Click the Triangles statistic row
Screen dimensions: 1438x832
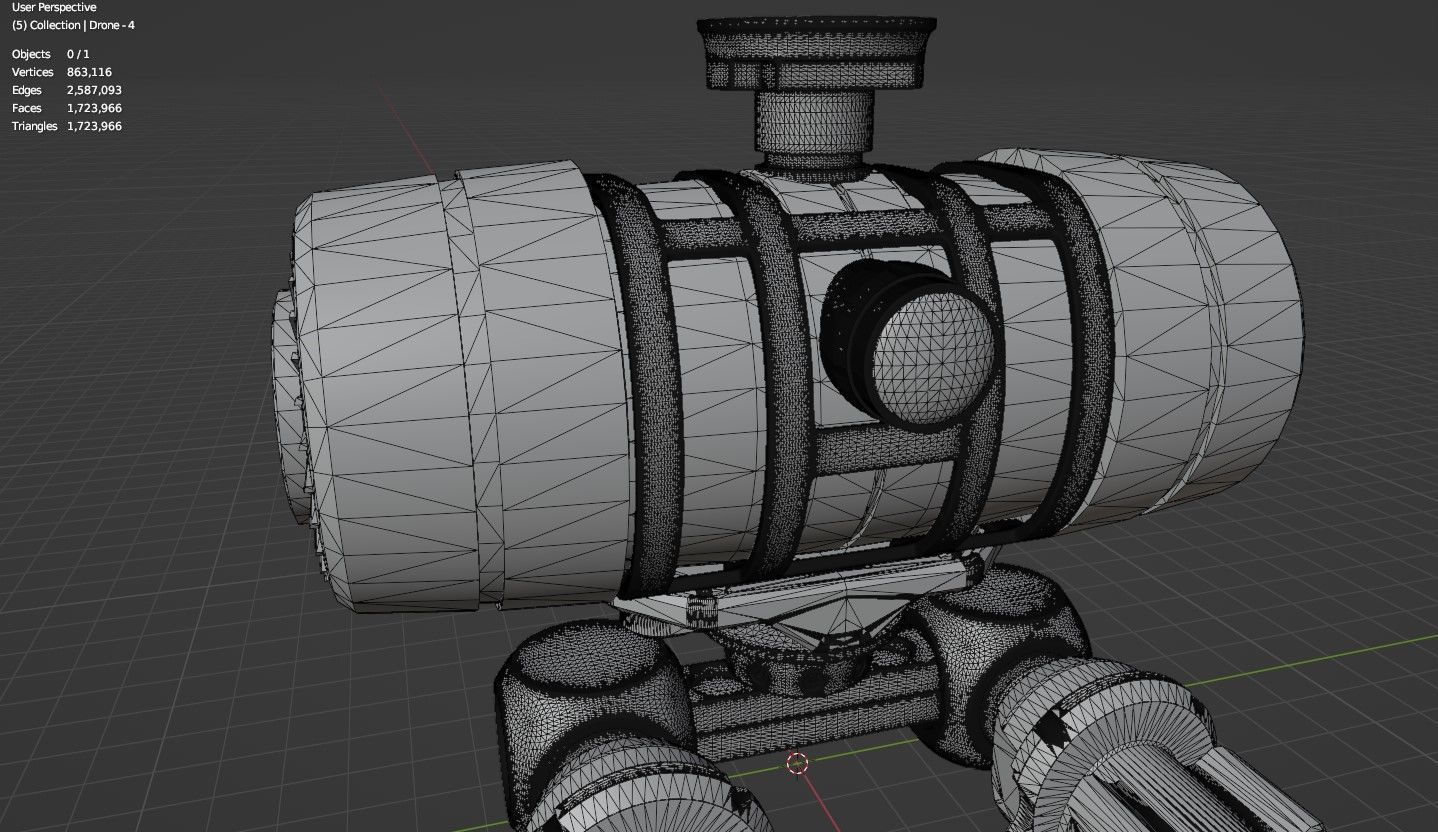pyautogui.click(x=67, y=126)
